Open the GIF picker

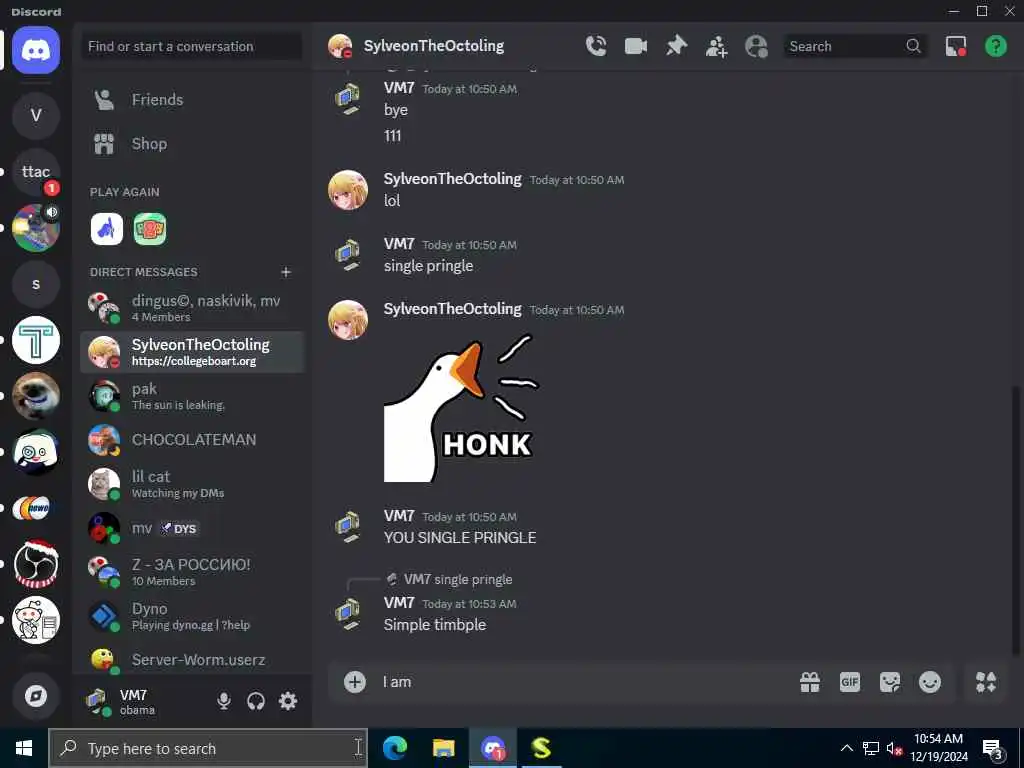(x=850, y=682)
